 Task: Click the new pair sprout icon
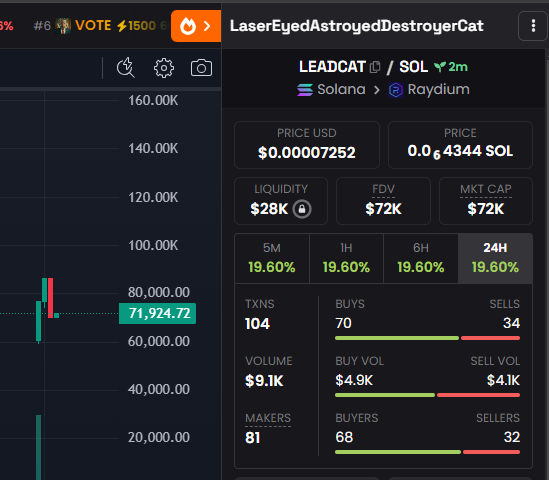tap(440, 67)
